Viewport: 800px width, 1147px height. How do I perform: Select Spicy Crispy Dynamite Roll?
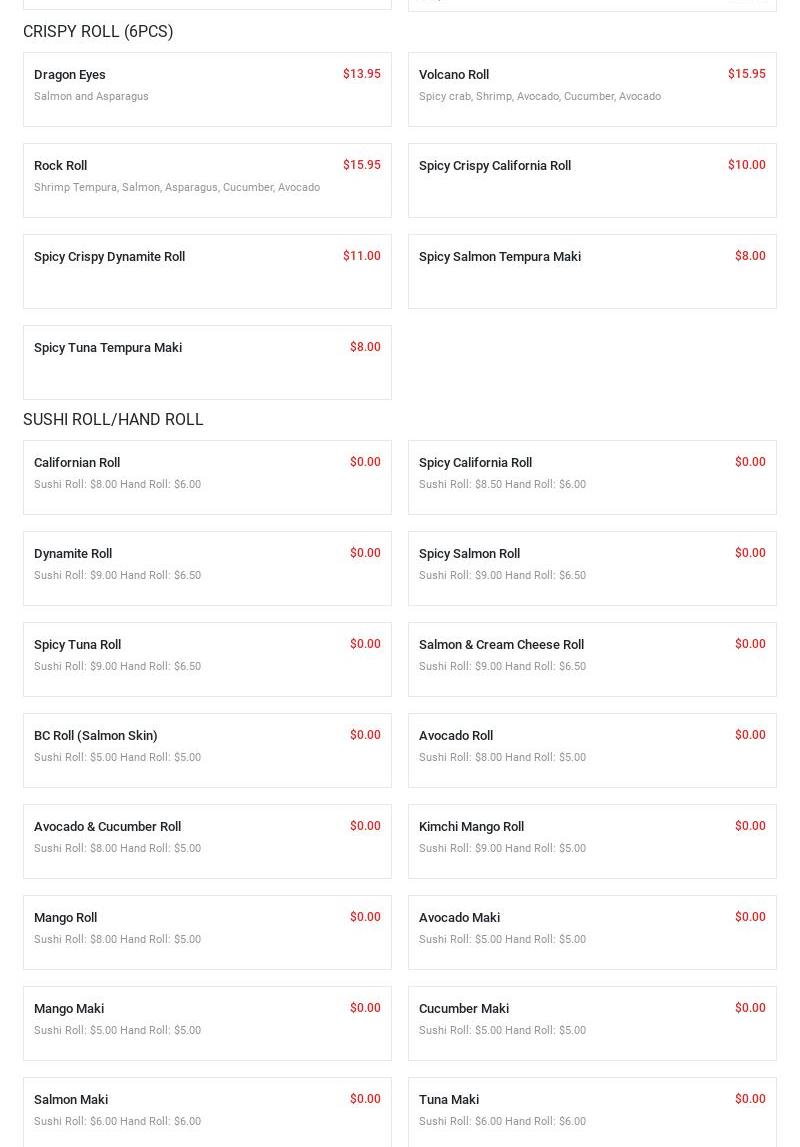[x=110, y=257]
